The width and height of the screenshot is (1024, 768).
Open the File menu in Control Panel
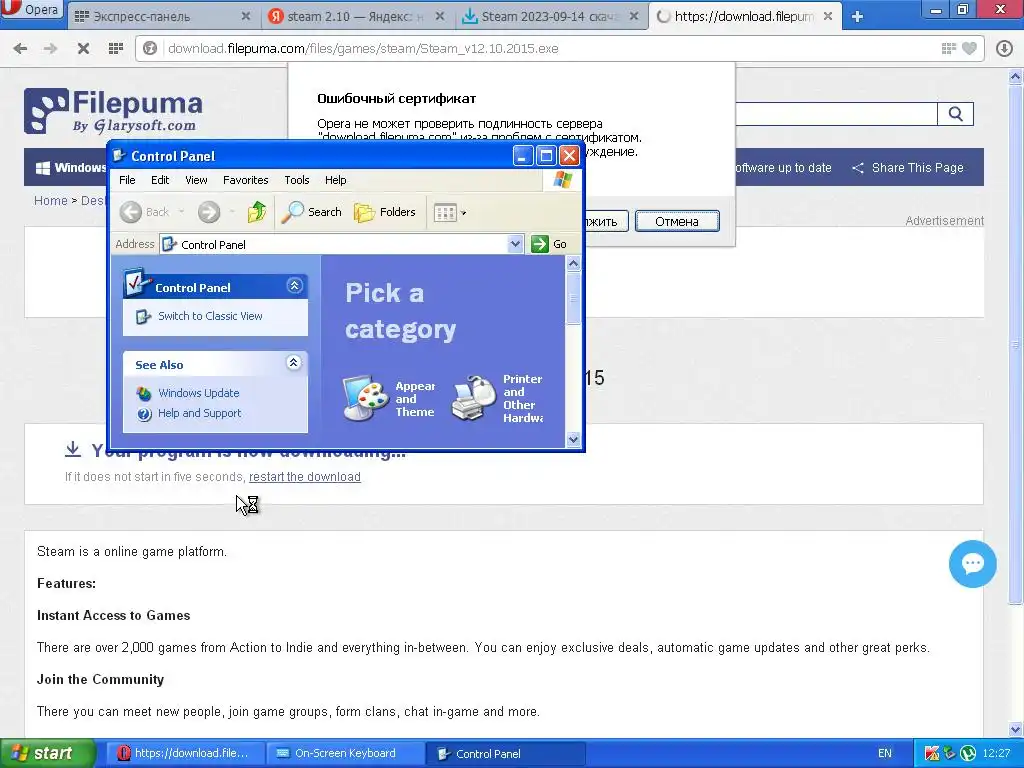pyautogui.click(x=127, y=180)
